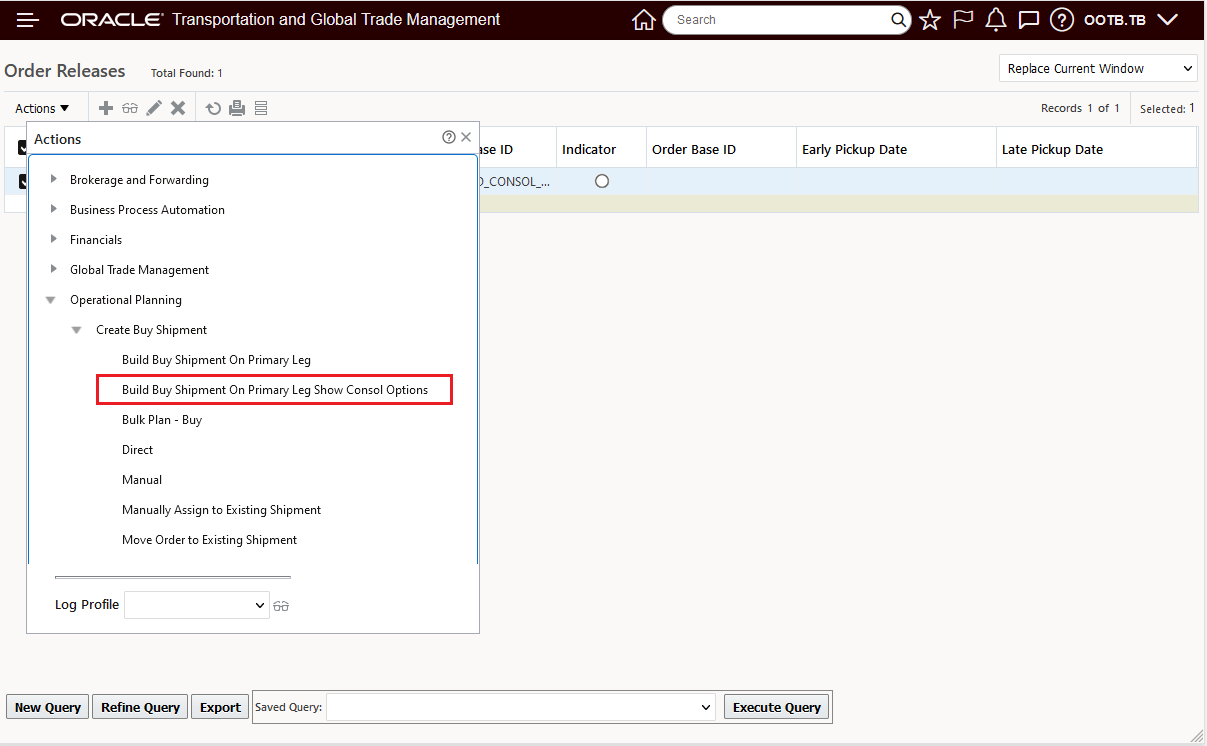Click the Edit pencil icon

[x=154, y=108]
